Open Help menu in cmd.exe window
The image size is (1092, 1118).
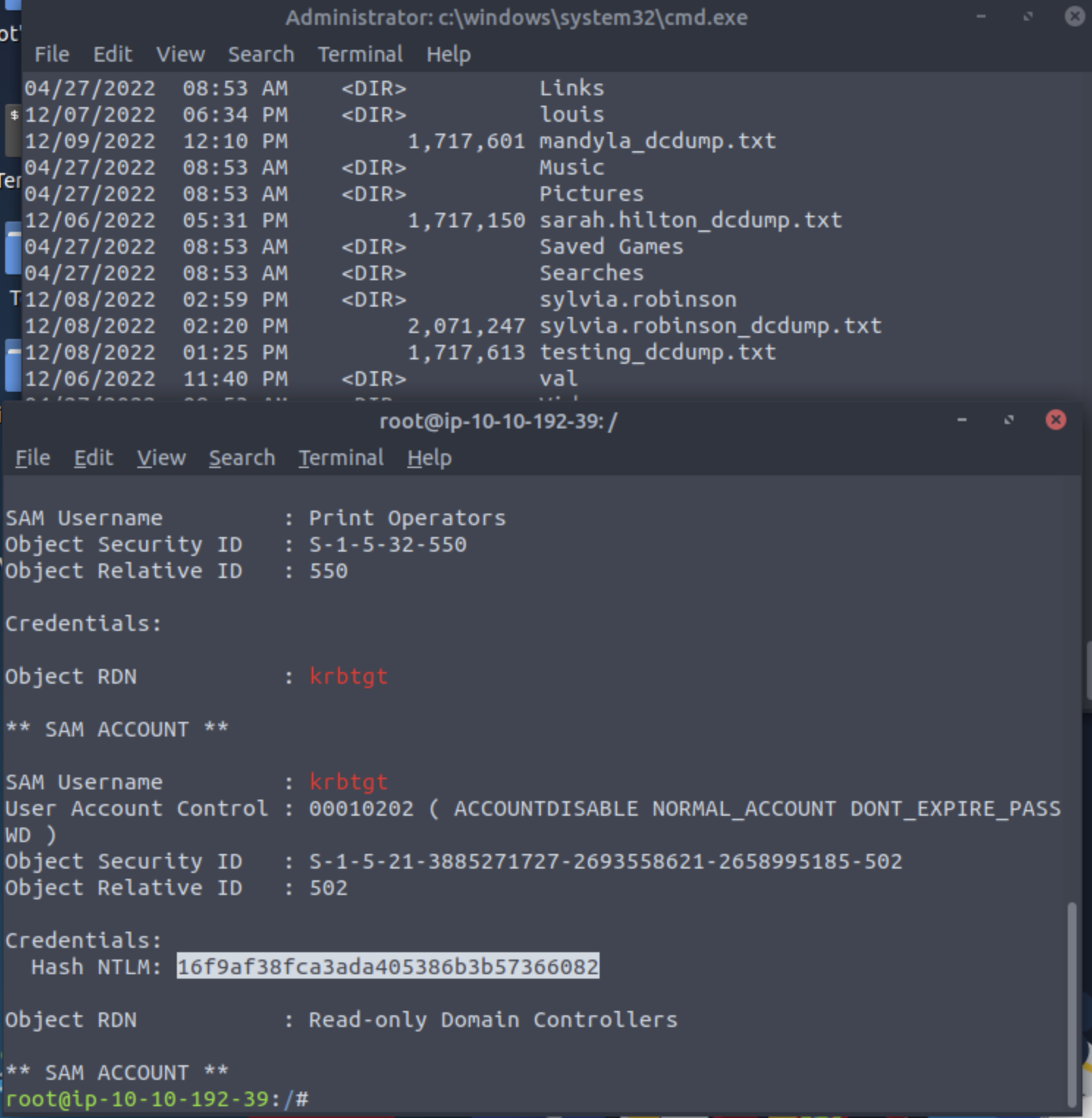coord(448,54)
